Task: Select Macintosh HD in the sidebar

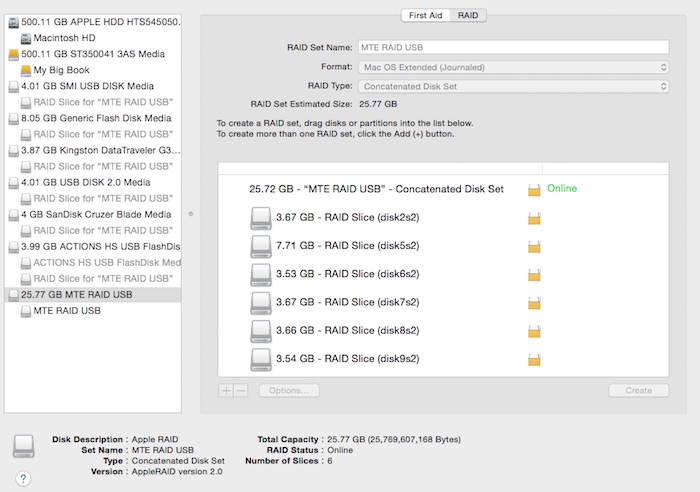Action: pyautogui.click(x=93, y=38)
